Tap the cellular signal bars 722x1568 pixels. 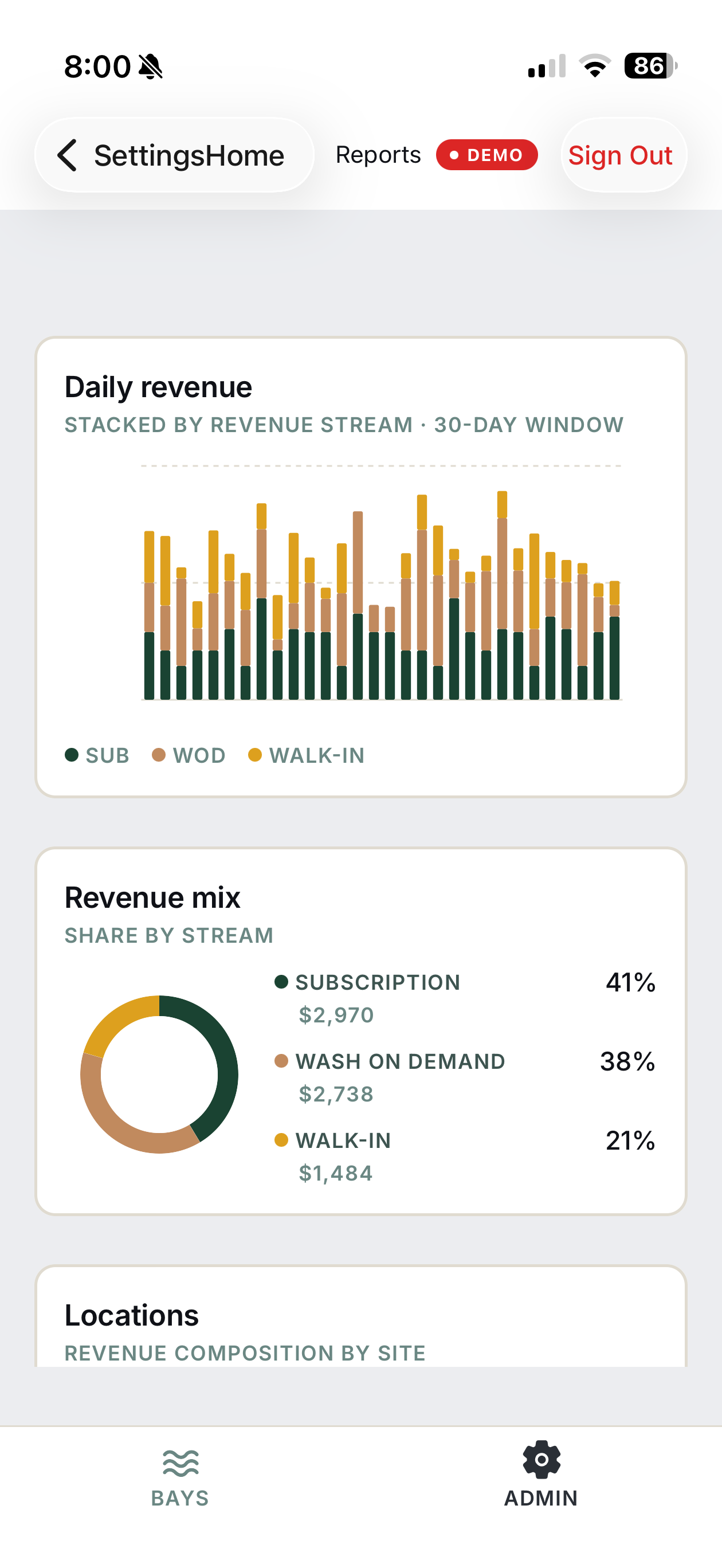pos(547,66)
